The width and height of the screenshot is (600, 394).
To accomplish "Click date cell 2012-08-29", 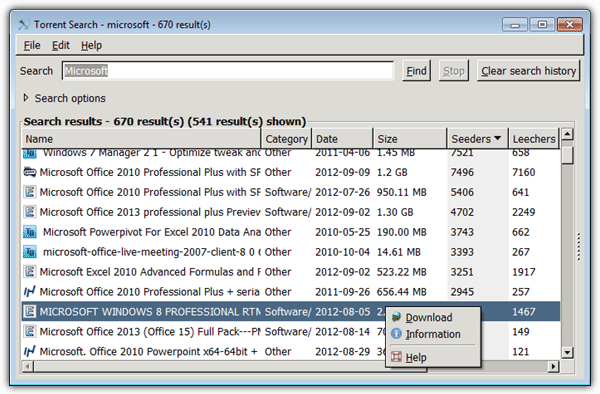I will pyautogui.click(x=342, y=351).
